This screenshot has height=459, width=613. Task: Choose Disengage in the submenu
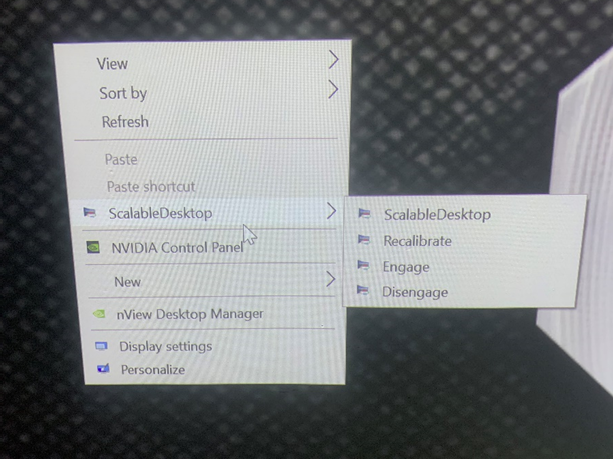pos(415,292)
